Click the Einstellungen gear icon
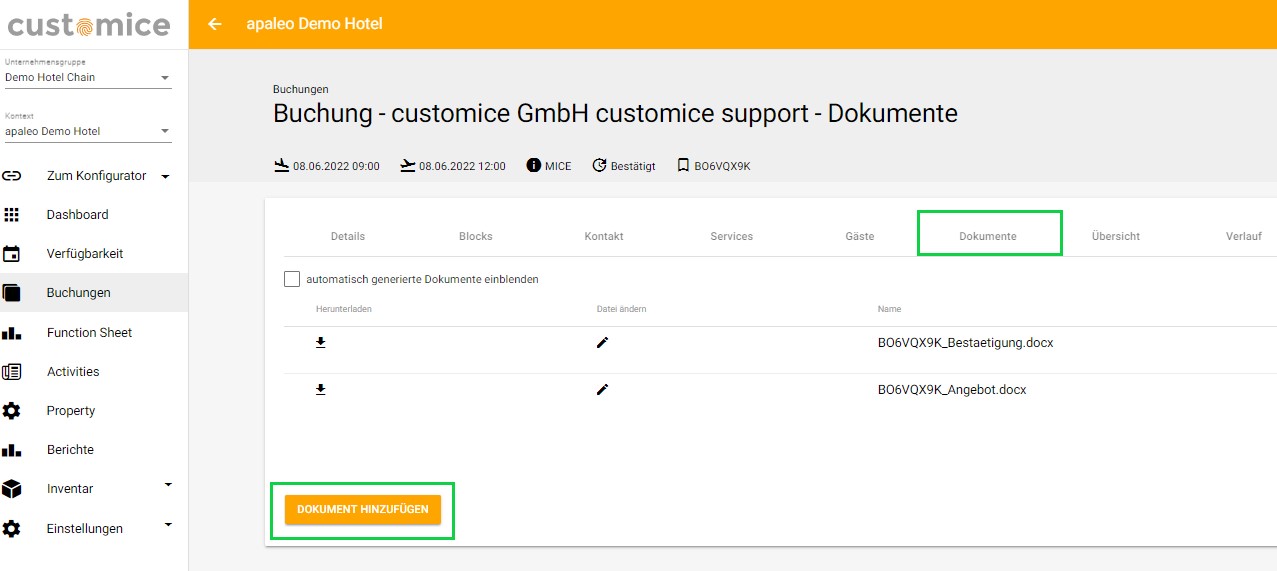1277x571 pixels. tap(12, 529)
